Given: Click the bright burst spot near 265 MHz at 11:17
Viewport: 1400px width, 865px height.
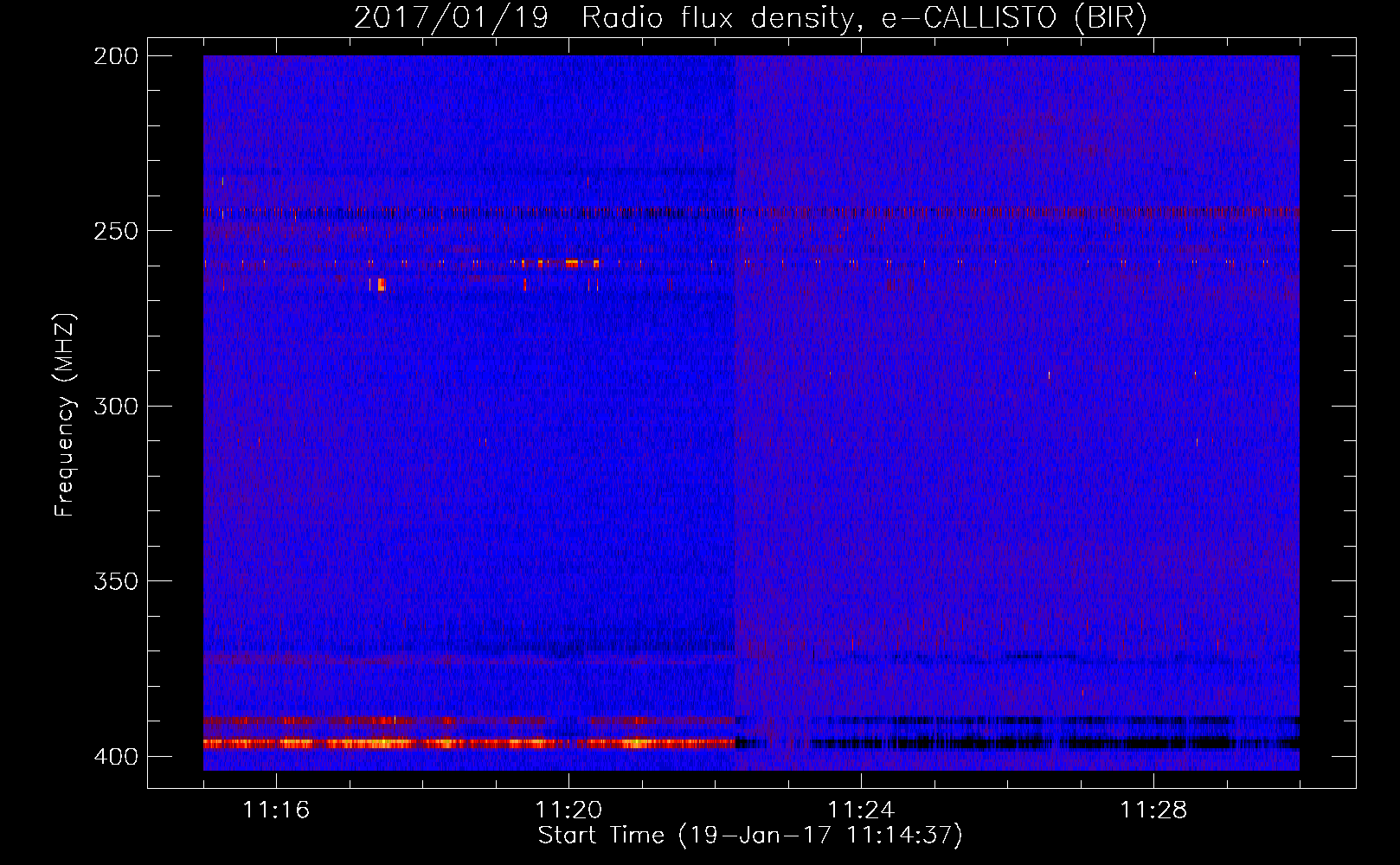Looking at the screenshot, I should [381, 285].
